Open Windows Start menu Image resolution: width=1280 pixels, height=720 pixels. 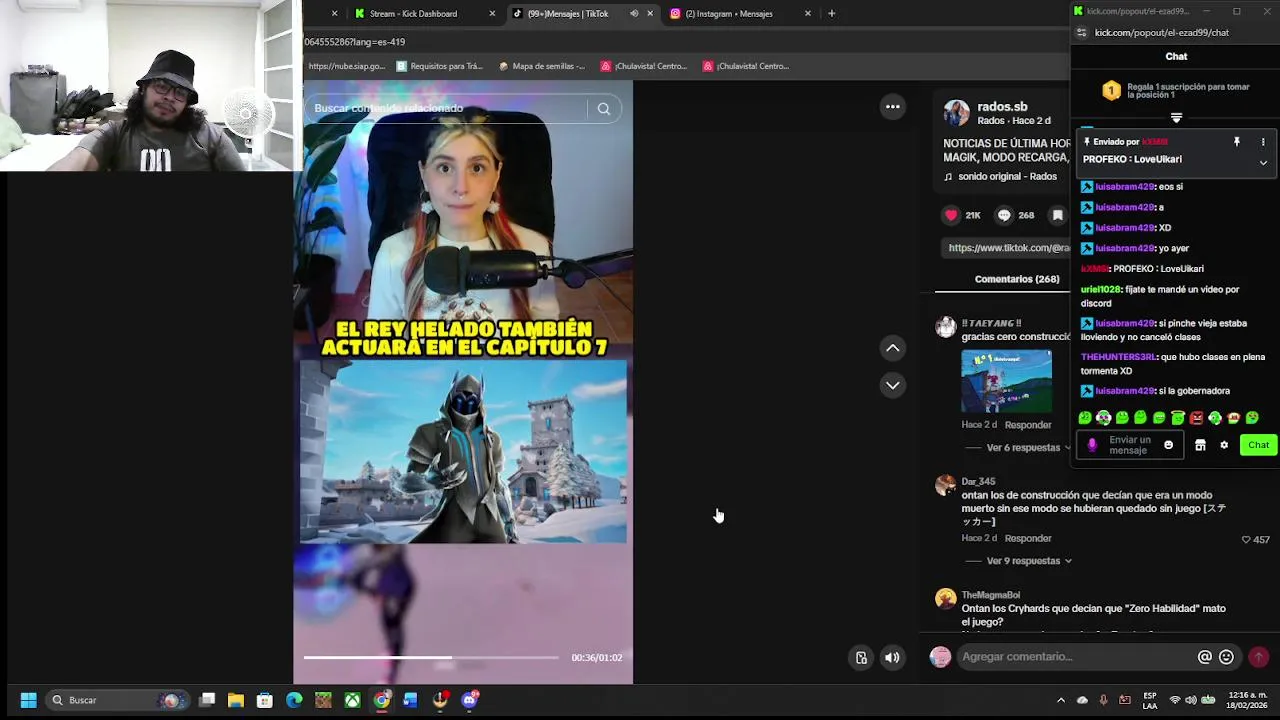coord(28,700)
